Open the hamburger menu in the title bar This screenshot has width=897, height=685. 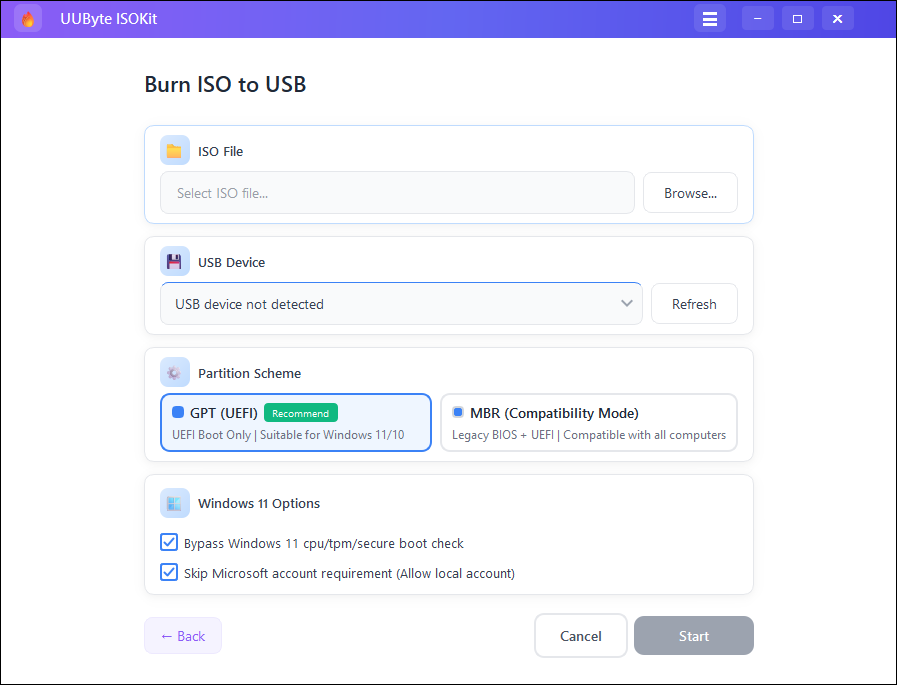pyautogui.click(x=709, y=19)
